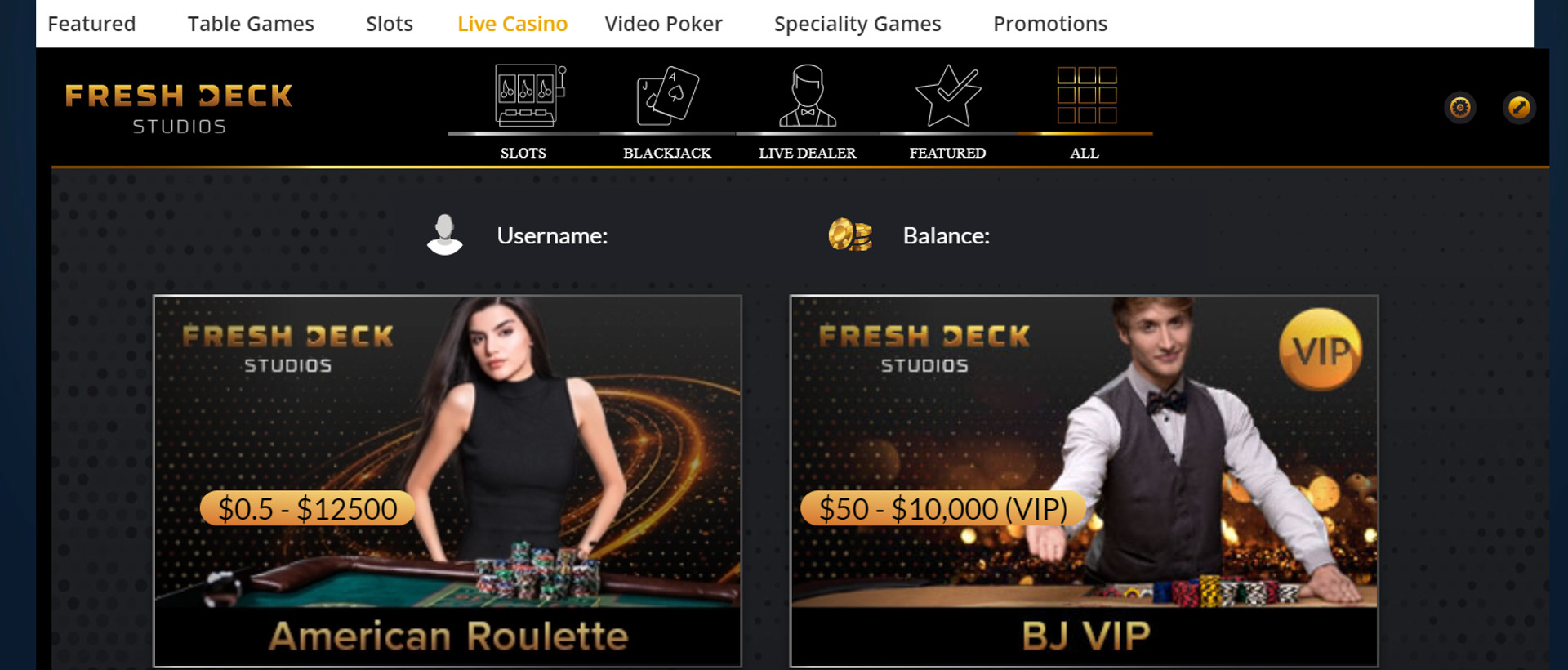
Task: Go to the Promotions page
Action: pyautogui.click(x=1050, y=24)
